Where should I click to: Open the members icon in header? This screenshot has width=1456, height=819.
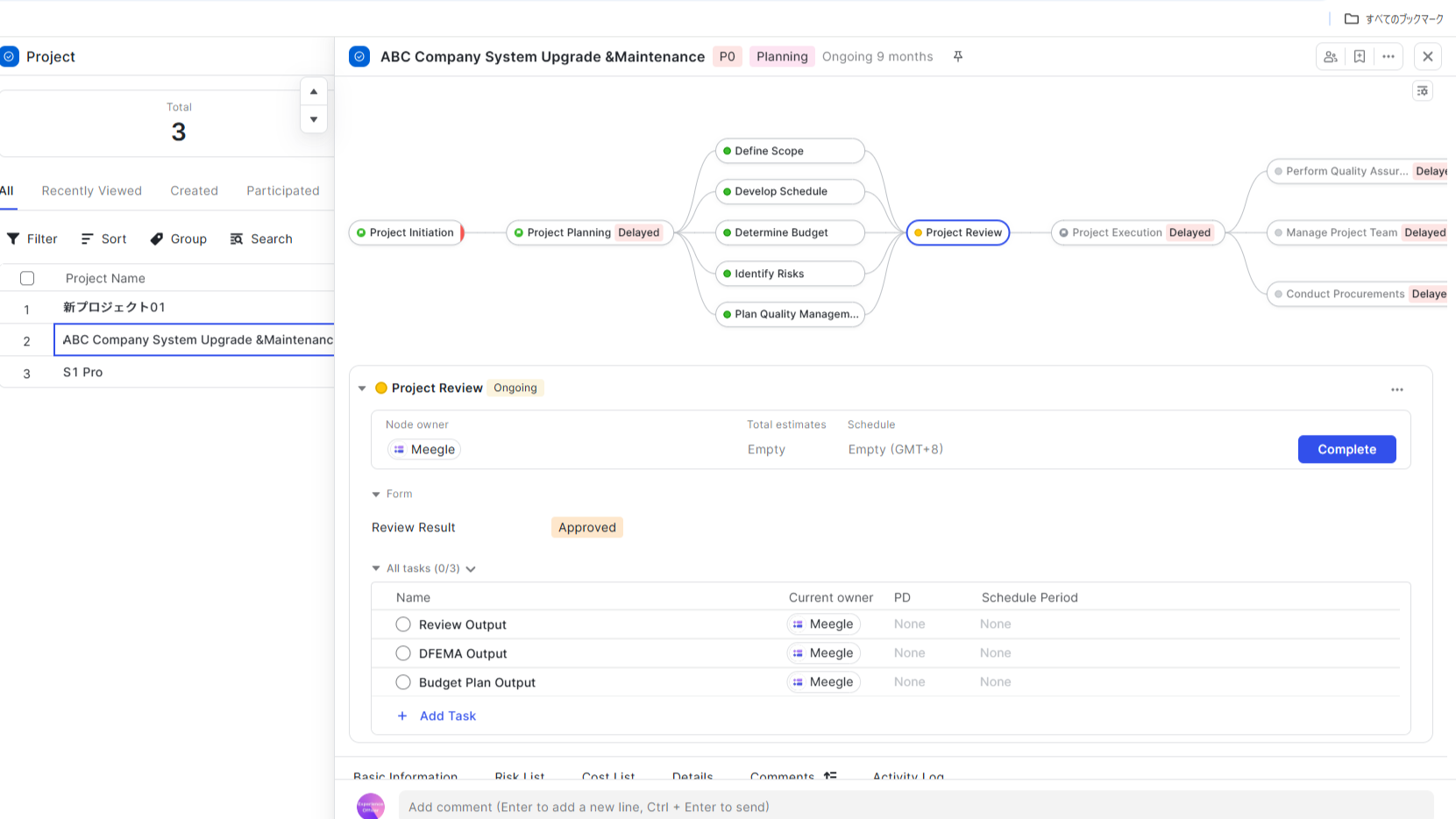tap(1331, 56)
